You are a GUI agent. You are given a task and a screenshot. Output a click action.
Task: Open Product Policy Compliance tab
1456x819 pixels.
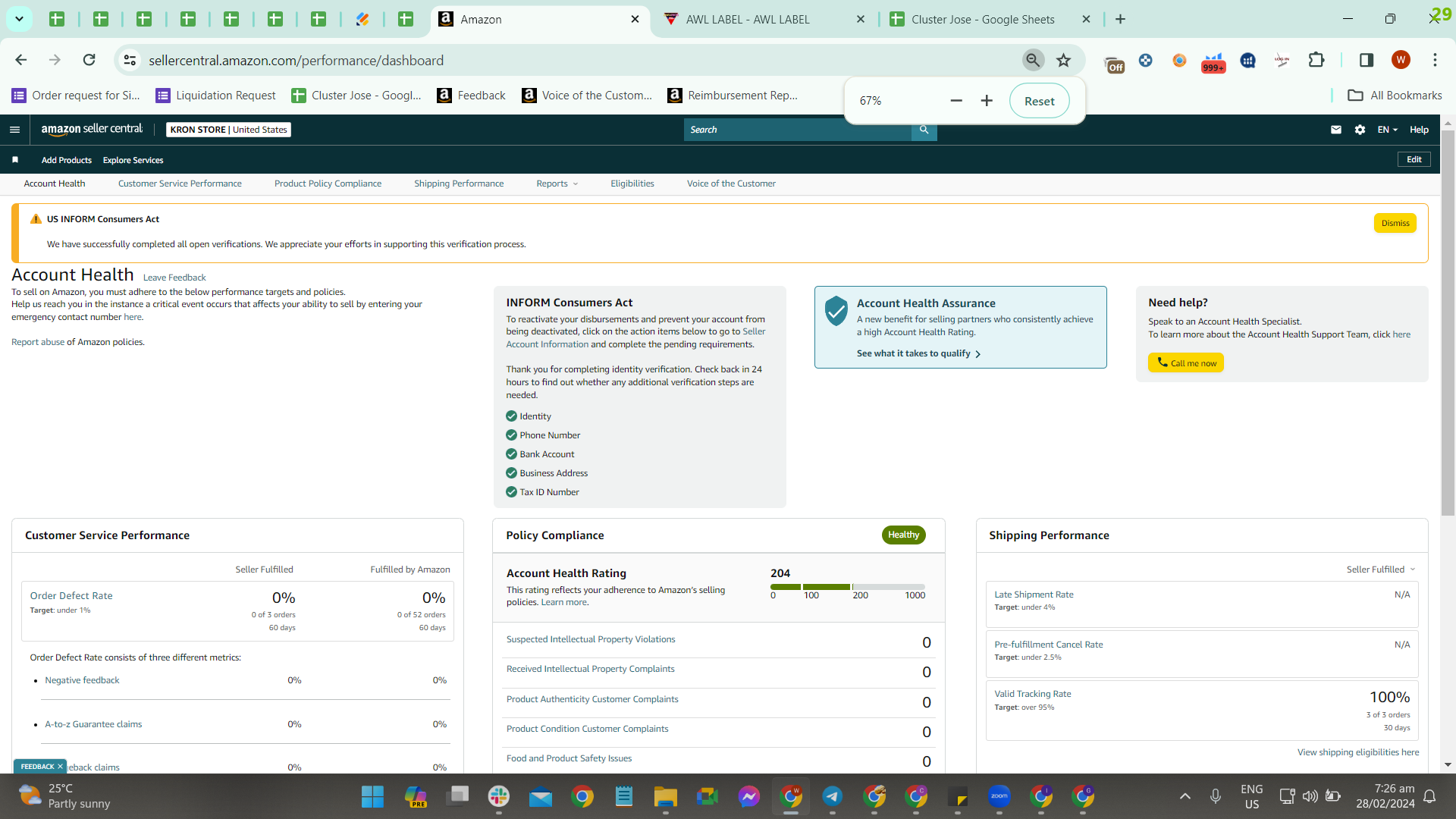[x=328, y=184]
